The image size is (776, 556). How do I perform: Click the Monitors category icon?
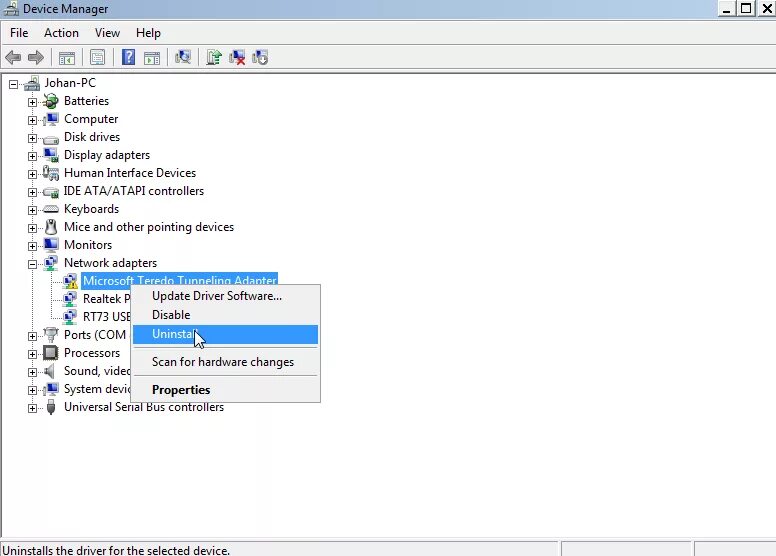pyautogui.click(x=50, y=245)
